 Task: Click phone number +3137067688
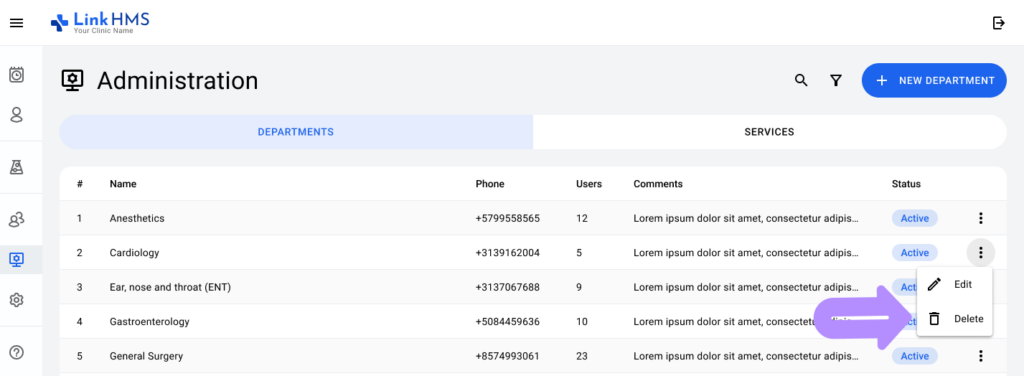[x=507, y=287]
